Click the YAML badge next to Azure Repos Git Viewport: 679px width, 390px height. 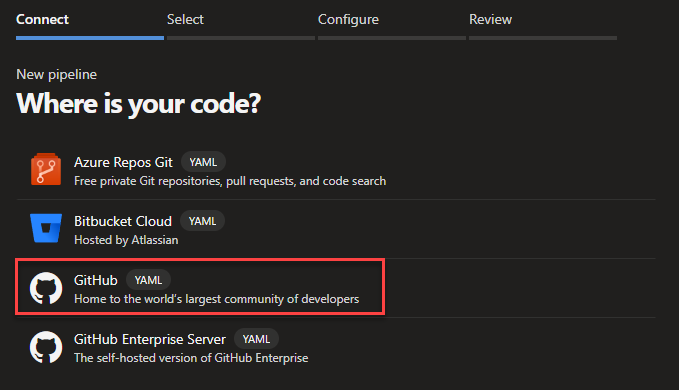click(203, 162)
